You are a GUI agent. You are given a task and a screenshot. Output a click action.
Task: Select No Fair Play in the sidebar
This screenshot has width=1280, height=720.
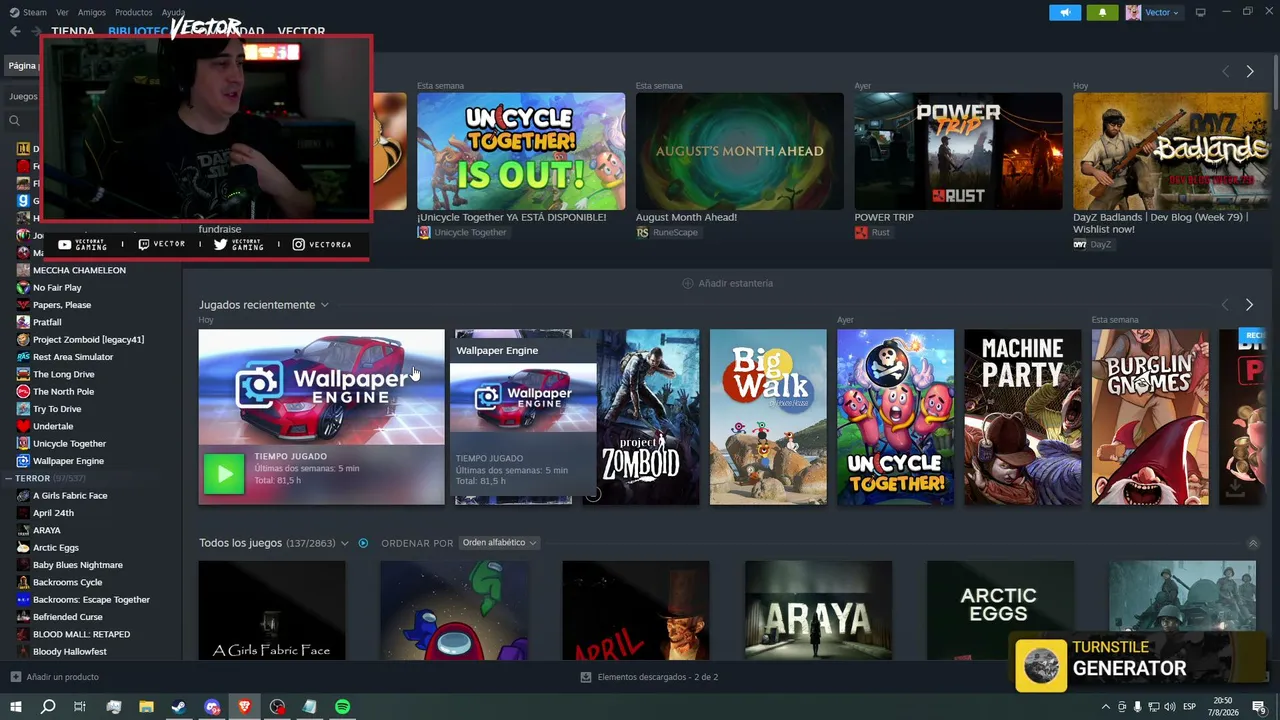[x=57, y=287]
